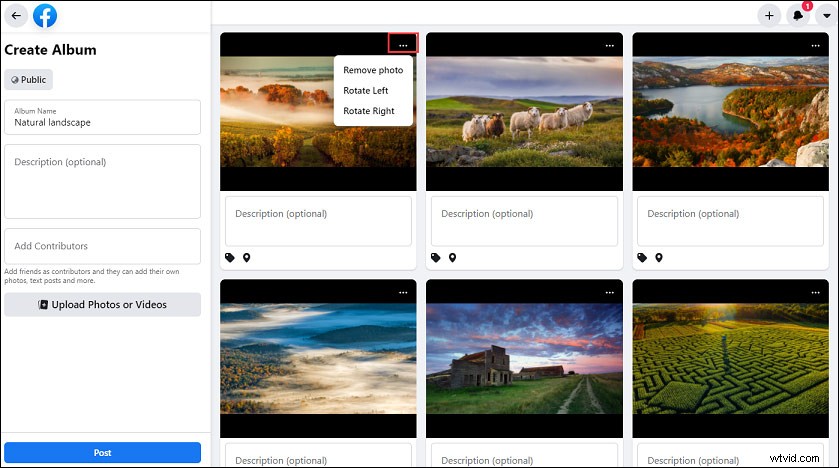Viewport: 839px width, 468px height.
Task: Go back using the left arrow icon
Action: coord(16,16)
